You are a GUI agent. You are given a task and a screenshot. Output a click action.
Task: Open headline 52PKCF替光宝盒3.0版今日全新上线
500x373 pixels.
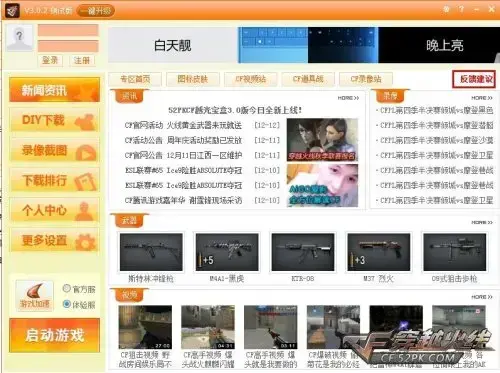coord(235,110)
